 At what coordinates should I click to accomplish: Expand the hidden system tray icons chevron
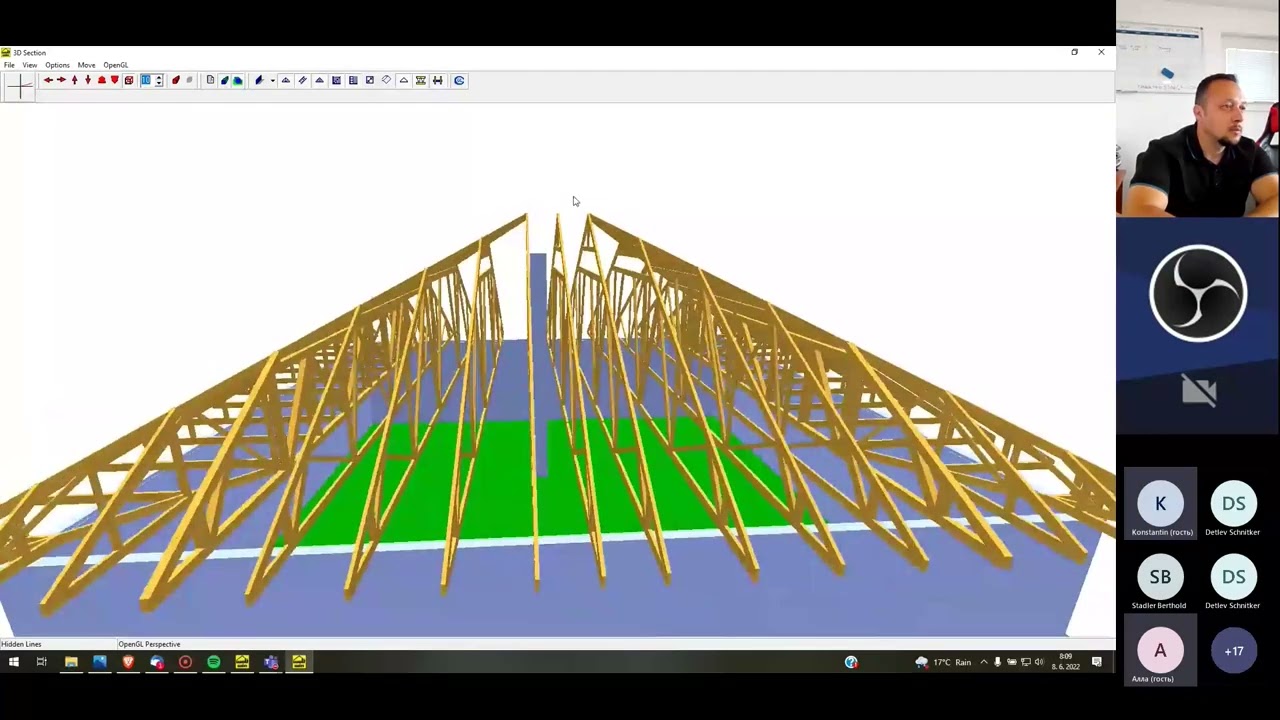point(983,662)
